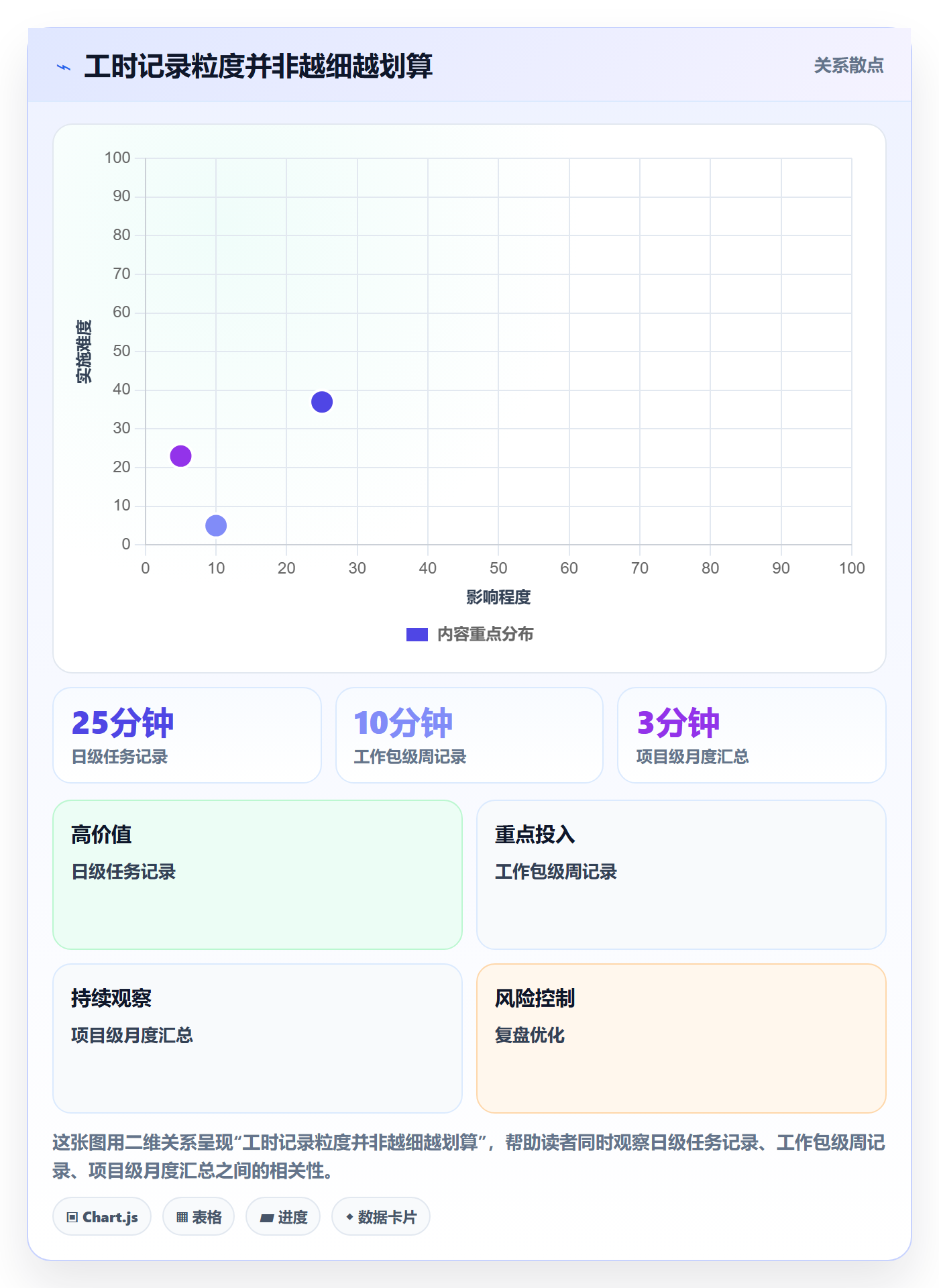Open the 25分钟 stat card
939x1288 pixels.
(187, 735)
